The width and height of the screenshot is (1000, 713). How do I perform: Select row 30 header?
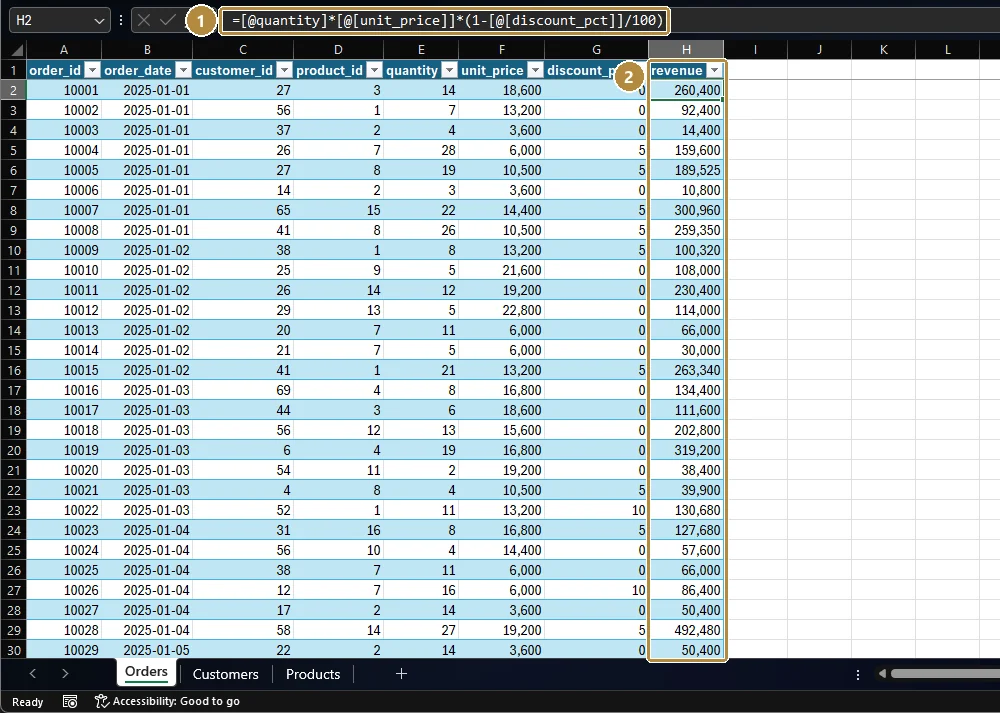(13, 650)
